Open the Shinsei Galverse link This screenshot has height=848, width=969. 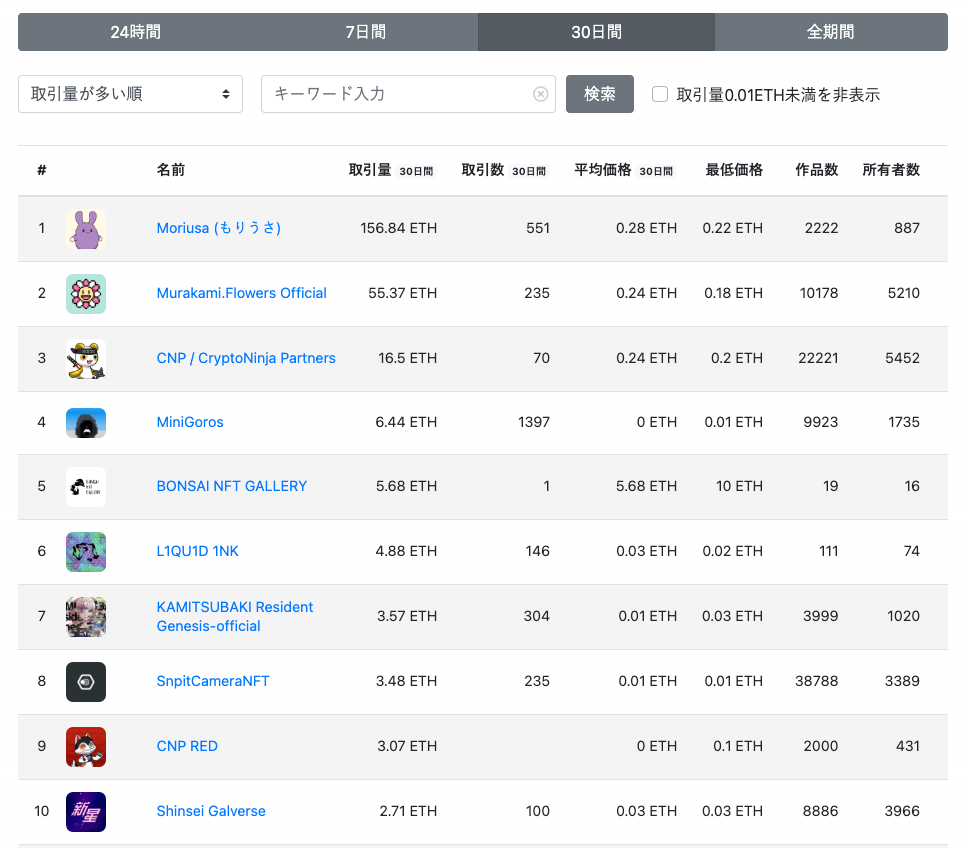tap(211, 811)
